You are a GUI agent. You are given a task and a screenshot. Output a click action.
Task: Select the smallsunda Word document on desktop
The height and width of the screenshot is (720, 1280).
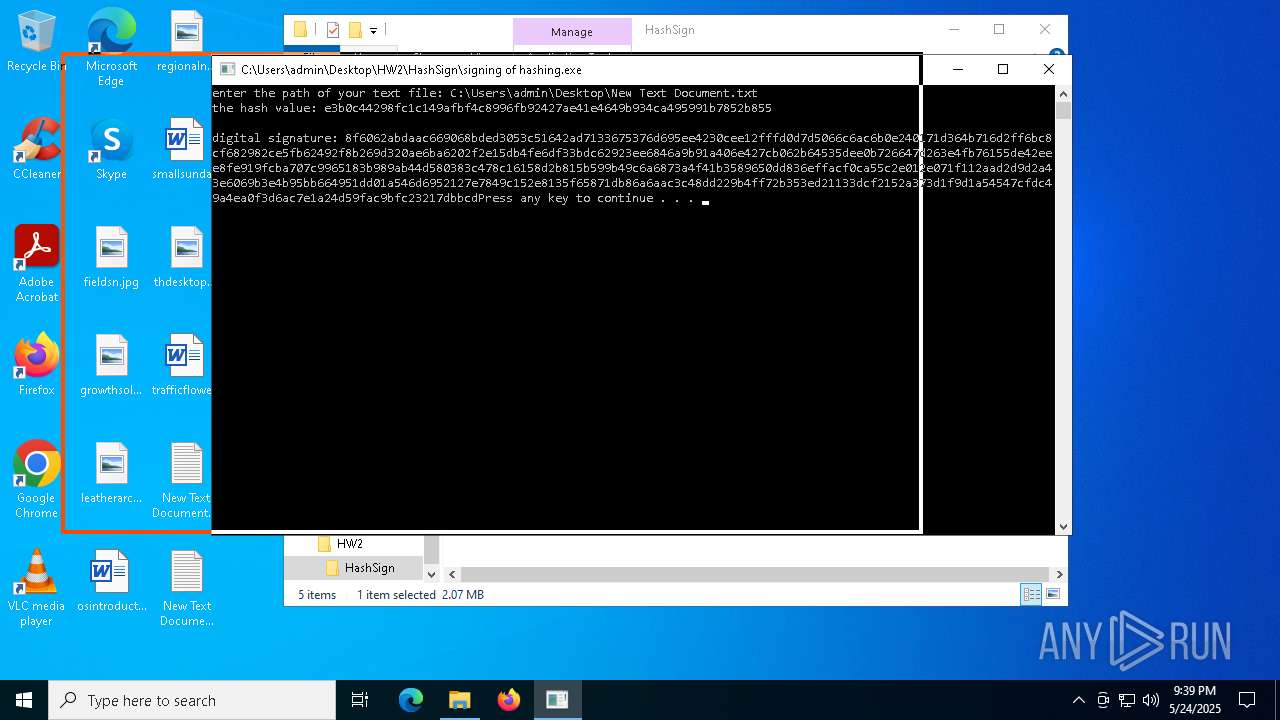[x=183, y=150]
